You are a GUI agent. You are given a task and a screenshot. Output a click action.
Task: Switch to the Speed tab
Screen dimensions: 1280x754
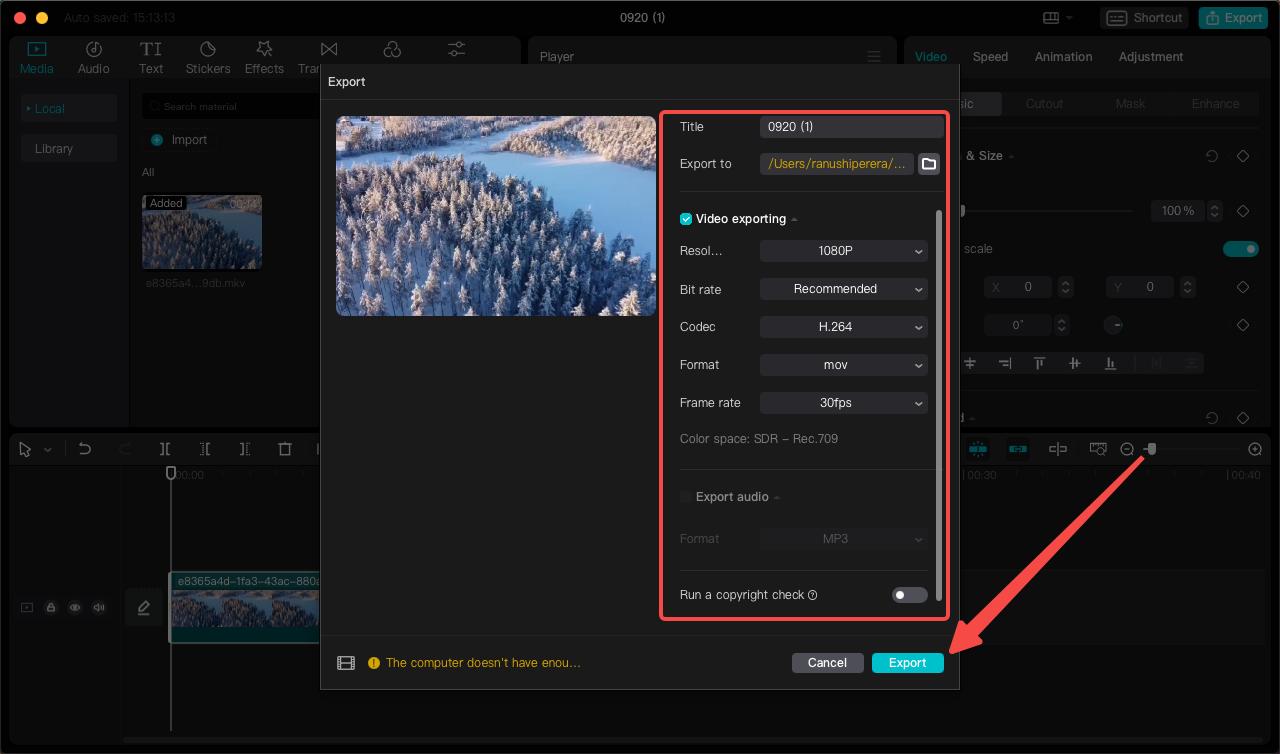tap(990, 56)
